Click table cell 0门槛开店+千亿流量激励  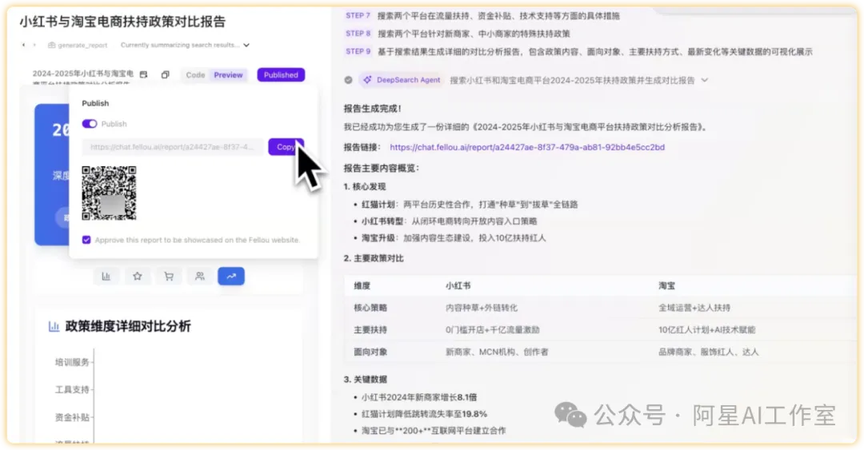pyautogui.click(x=493, y=330)
